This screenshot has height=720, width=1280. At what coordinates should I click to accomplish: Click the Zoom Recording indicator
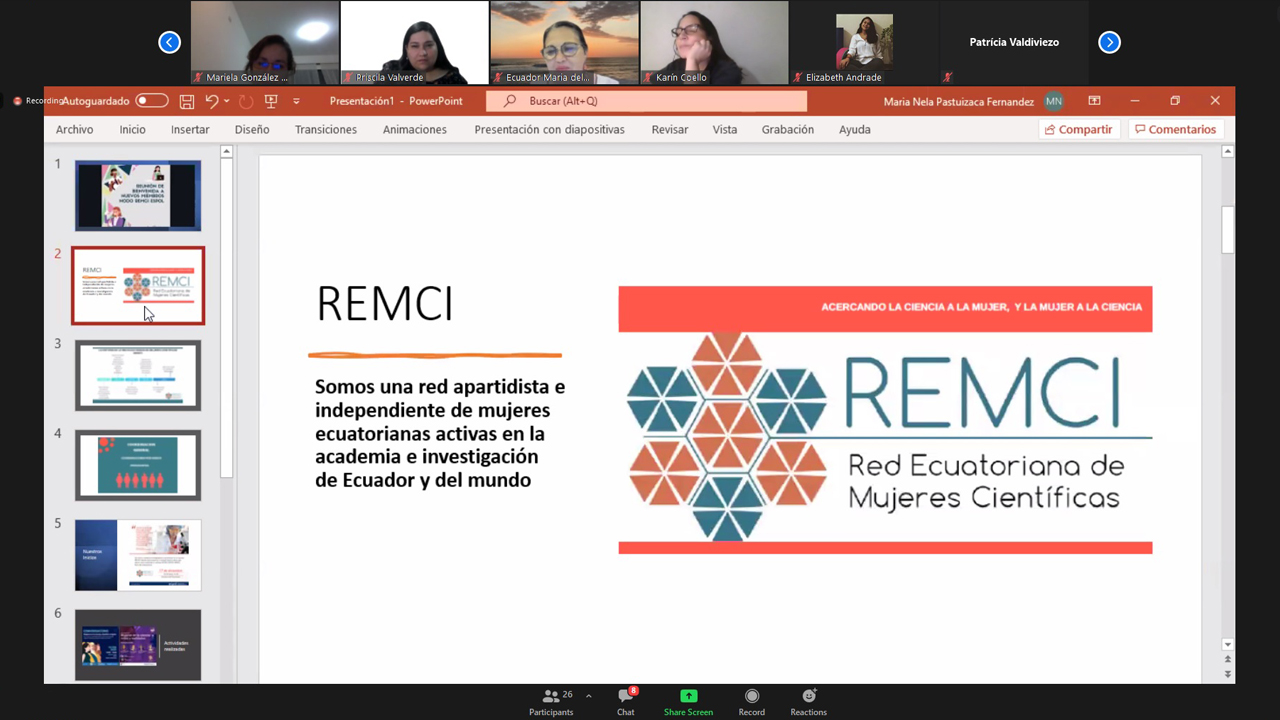[38, 101]
